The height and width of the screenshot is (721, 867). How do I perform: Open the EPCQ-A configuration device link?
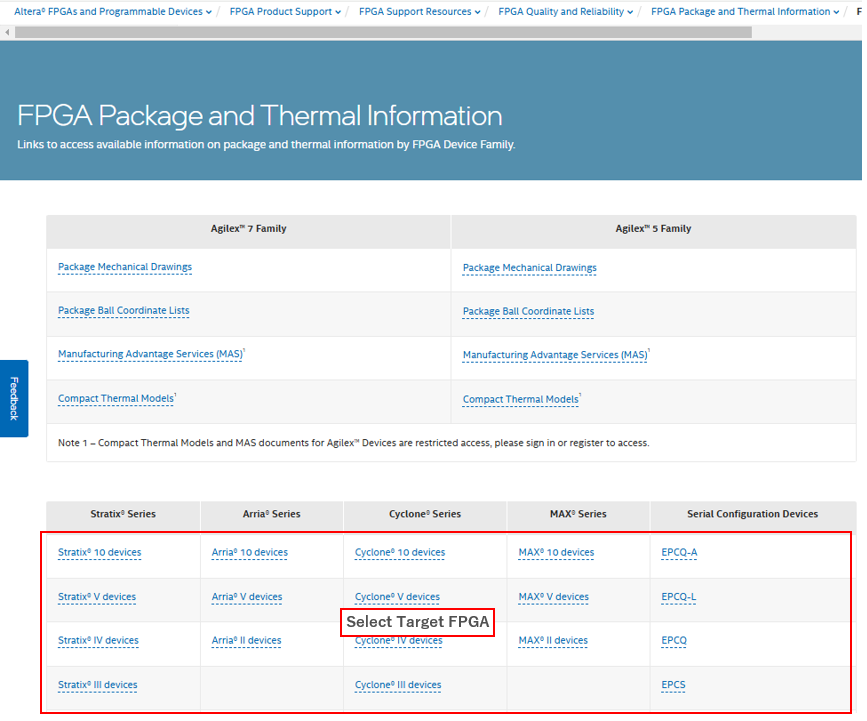[x=679, y=552]
